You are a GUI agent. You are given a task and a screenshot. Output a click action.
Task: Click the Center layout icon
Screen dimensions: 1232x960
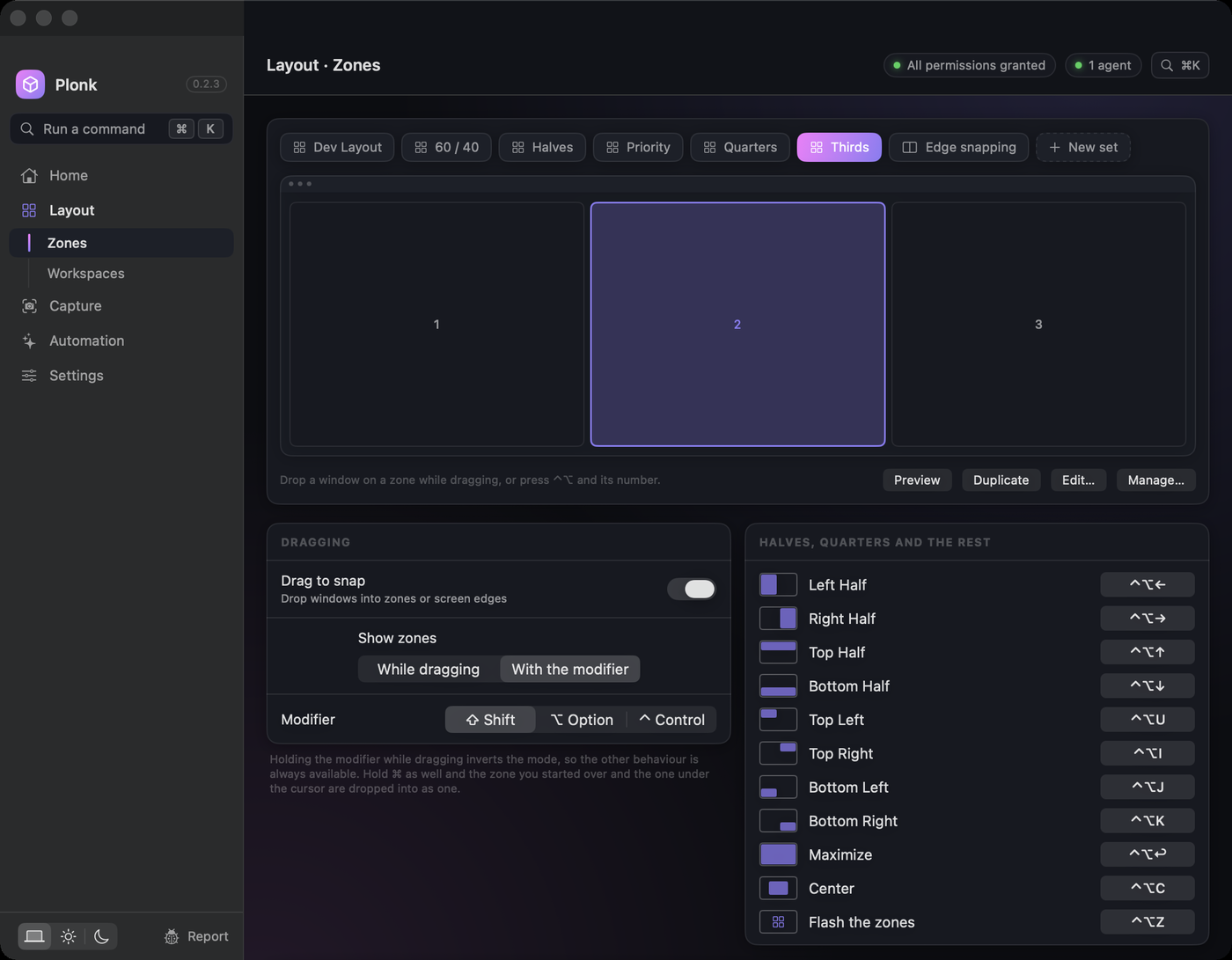click(778, 888)
